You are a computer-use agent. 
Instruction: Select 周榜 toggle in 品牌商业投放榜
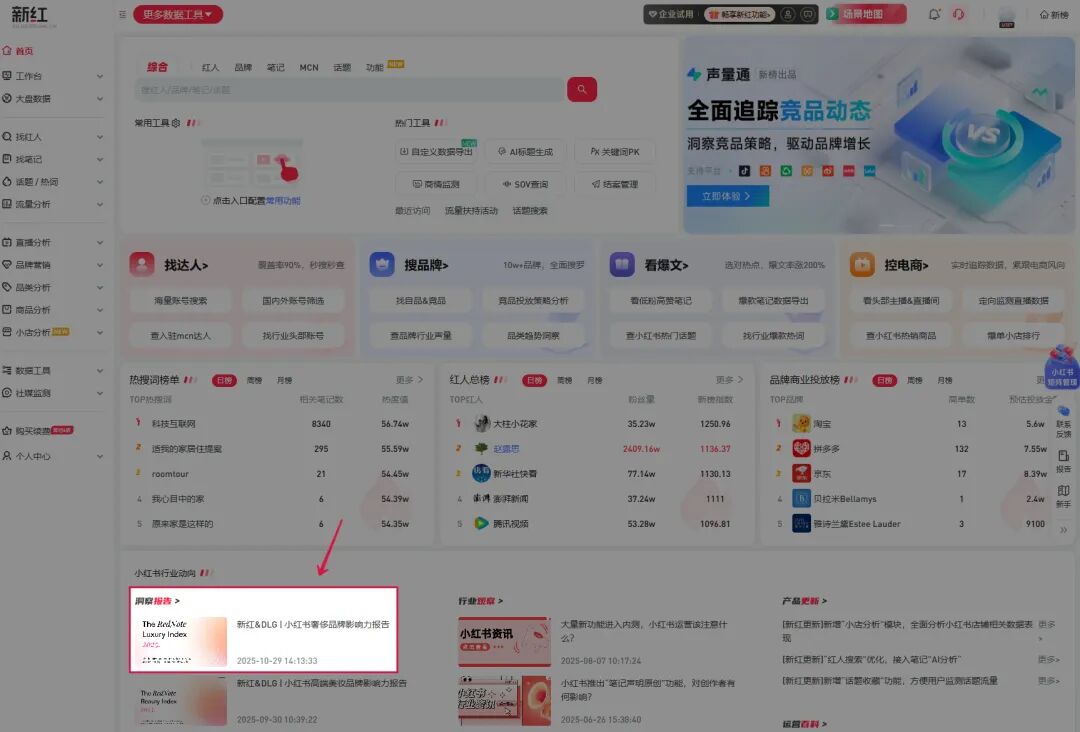(915, 380)
